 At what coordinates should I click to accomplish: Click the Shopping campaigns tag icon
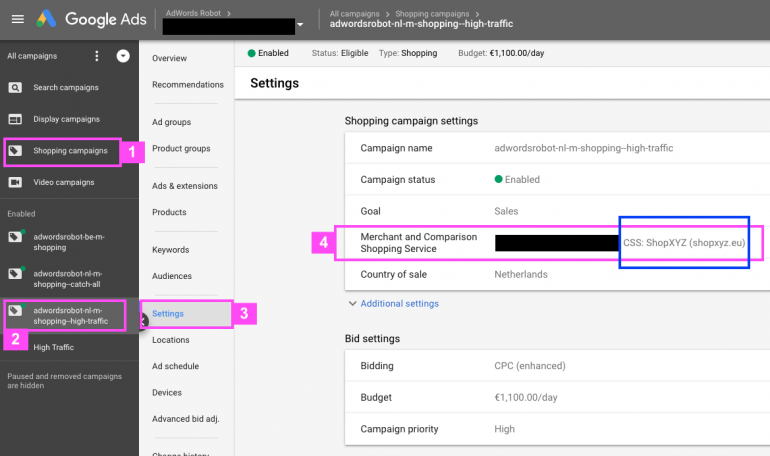[15, 150]
